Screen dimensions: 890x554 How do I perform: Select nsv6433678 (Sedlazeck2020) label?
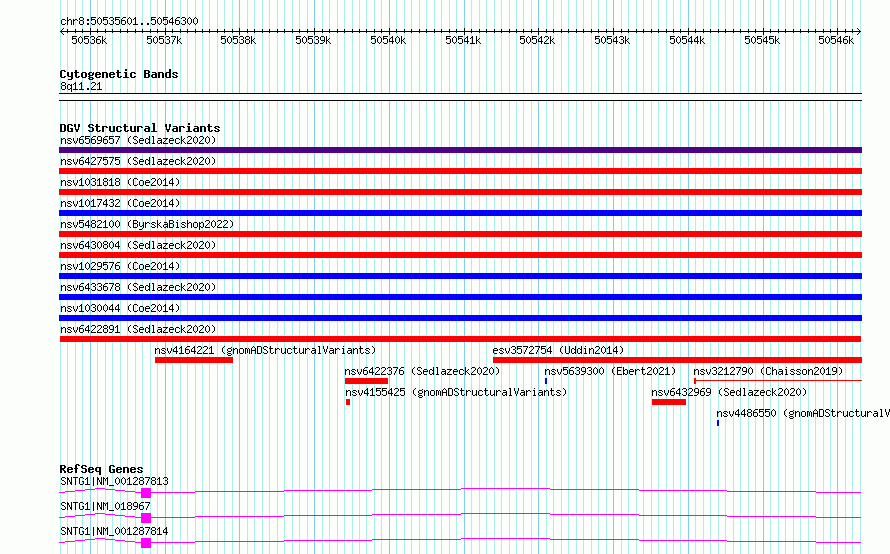138,287
